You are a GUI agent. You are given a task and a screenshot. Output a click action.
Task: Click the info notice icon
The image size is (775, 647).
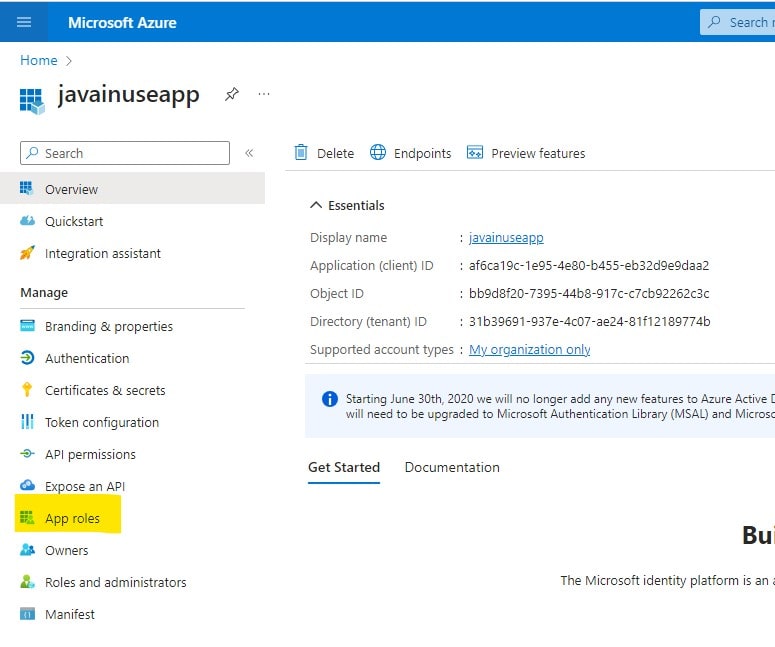click(330, 398)
